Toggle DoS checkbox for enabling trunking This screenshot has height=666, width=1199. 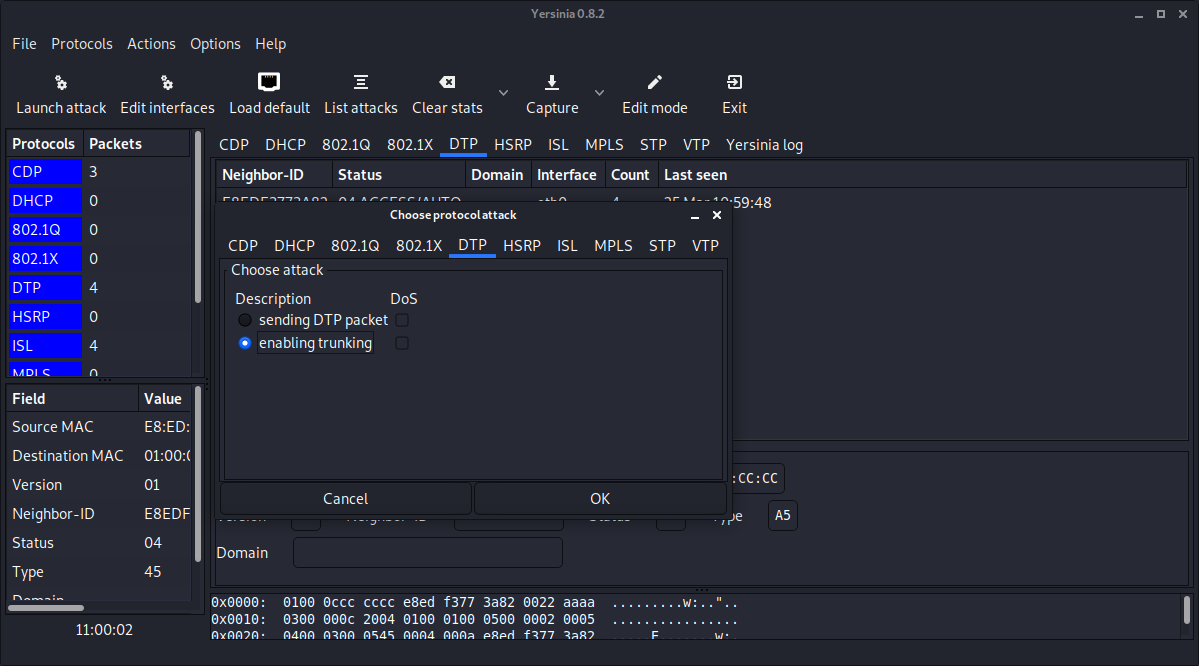click(x=402, y=343)
